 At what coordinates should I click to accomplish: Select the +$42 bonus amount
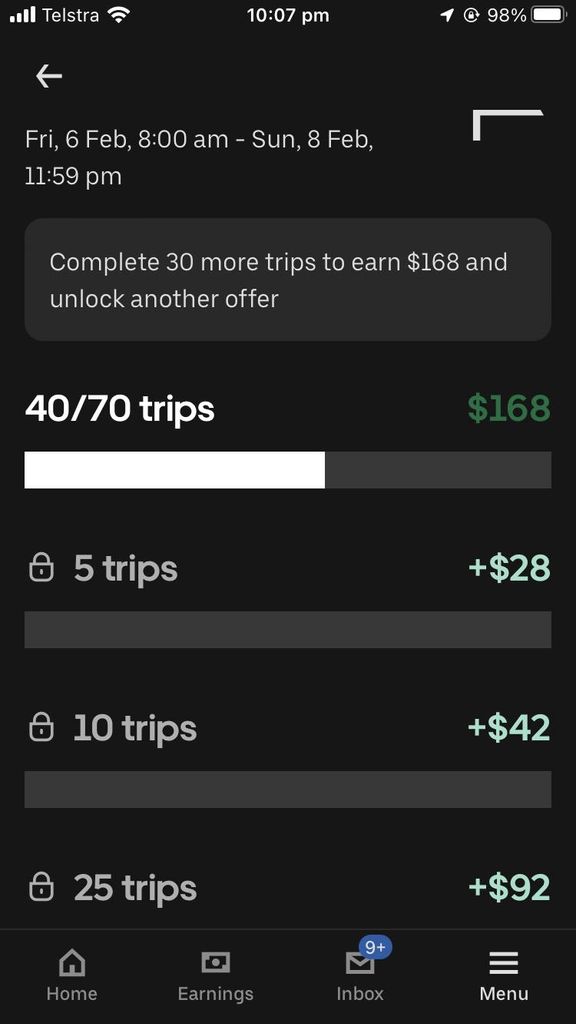coord(509,728)
